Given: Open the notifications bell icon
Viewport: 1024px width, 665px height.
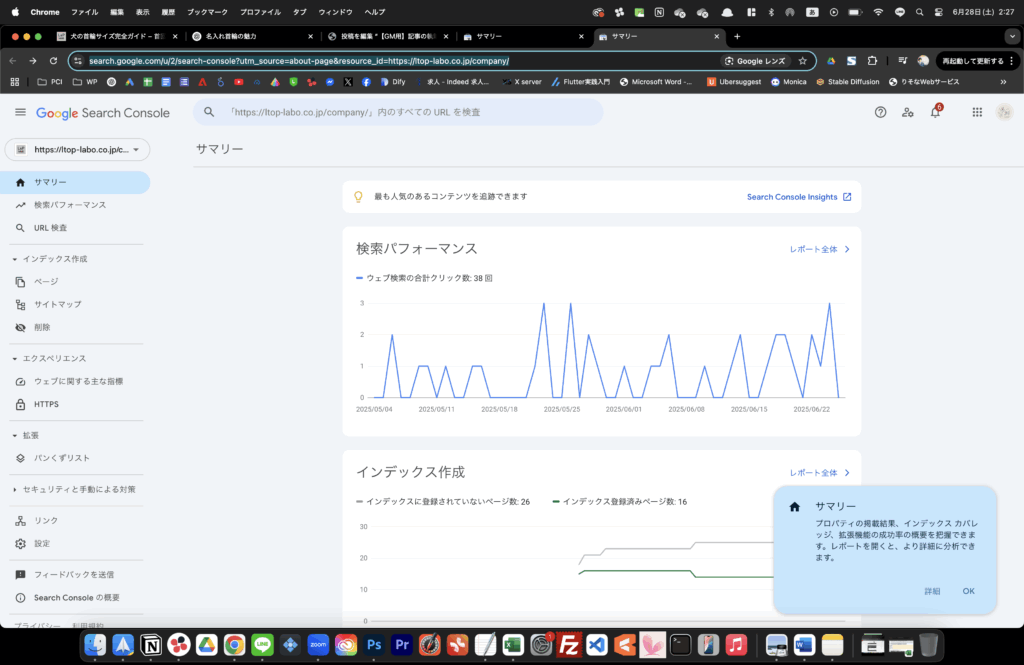Looking at the screenshot, I should pyautogui.click(x=935, y=112).
